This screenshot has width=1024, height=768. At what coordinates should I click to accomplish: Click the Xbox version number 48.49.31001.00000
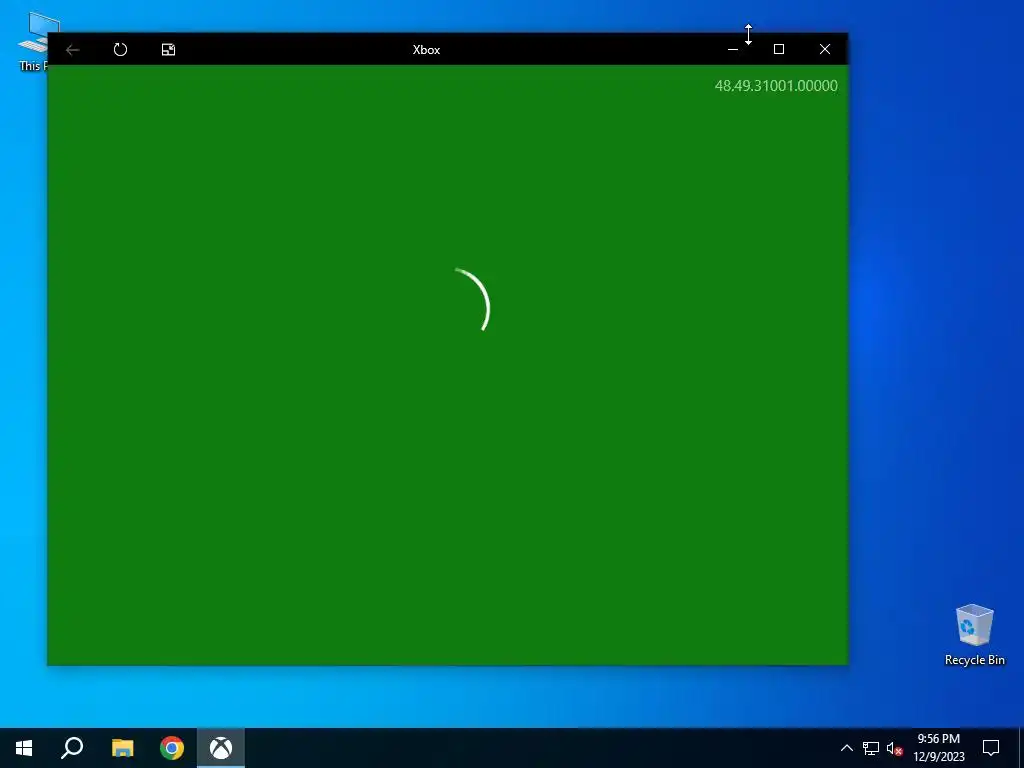click(776, 86)
